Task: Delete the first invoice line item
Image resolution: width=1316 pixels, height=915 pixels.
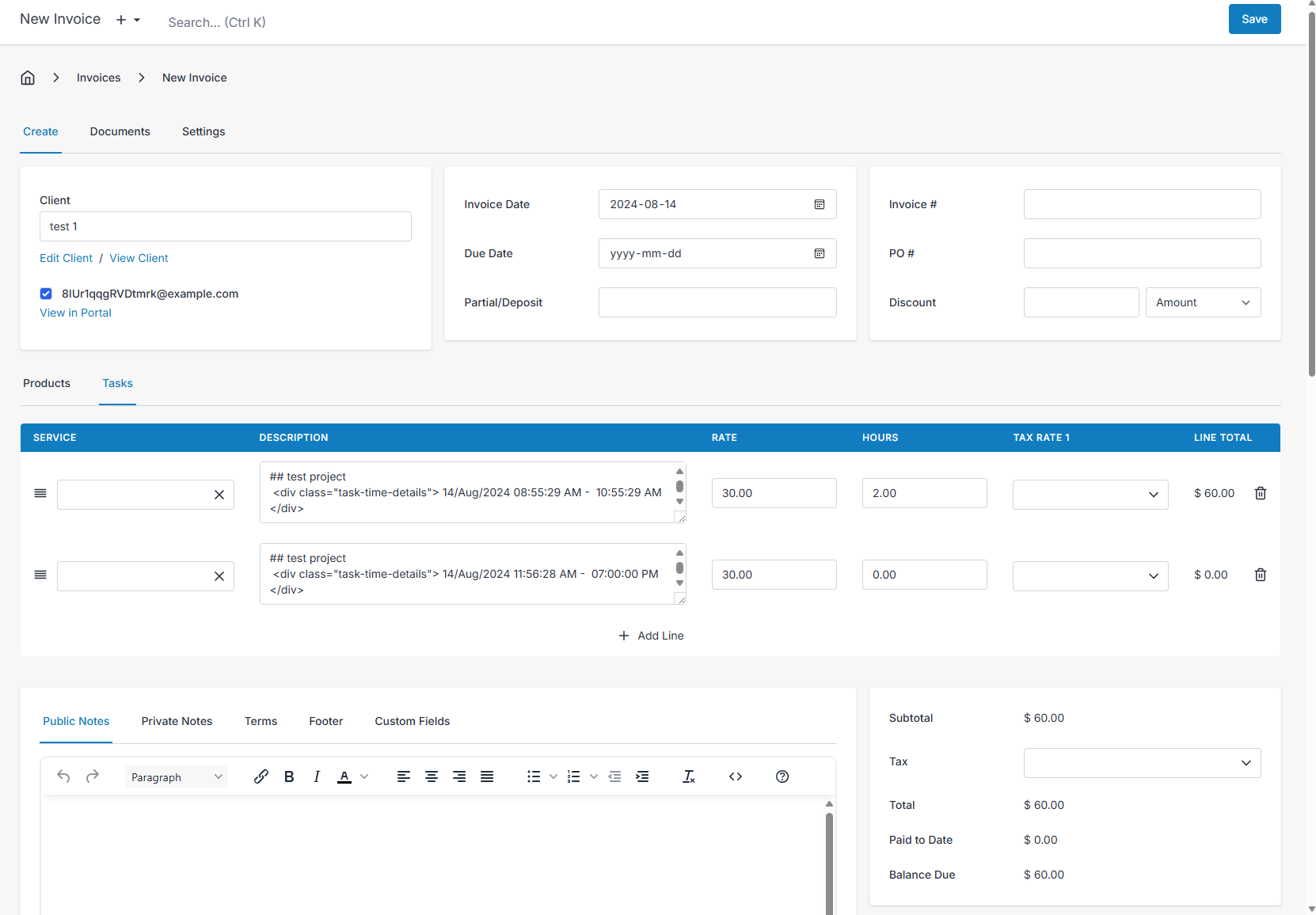Action: (1261, 493)
